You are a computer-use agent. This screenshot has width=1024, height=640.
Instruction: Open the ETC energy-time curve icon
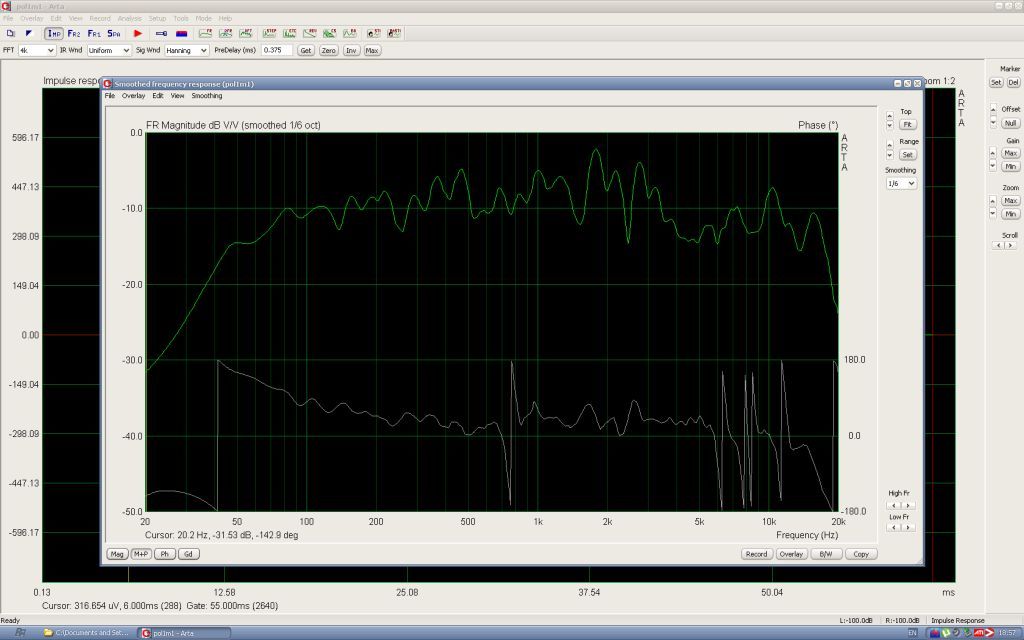click(x=289, y=33)
